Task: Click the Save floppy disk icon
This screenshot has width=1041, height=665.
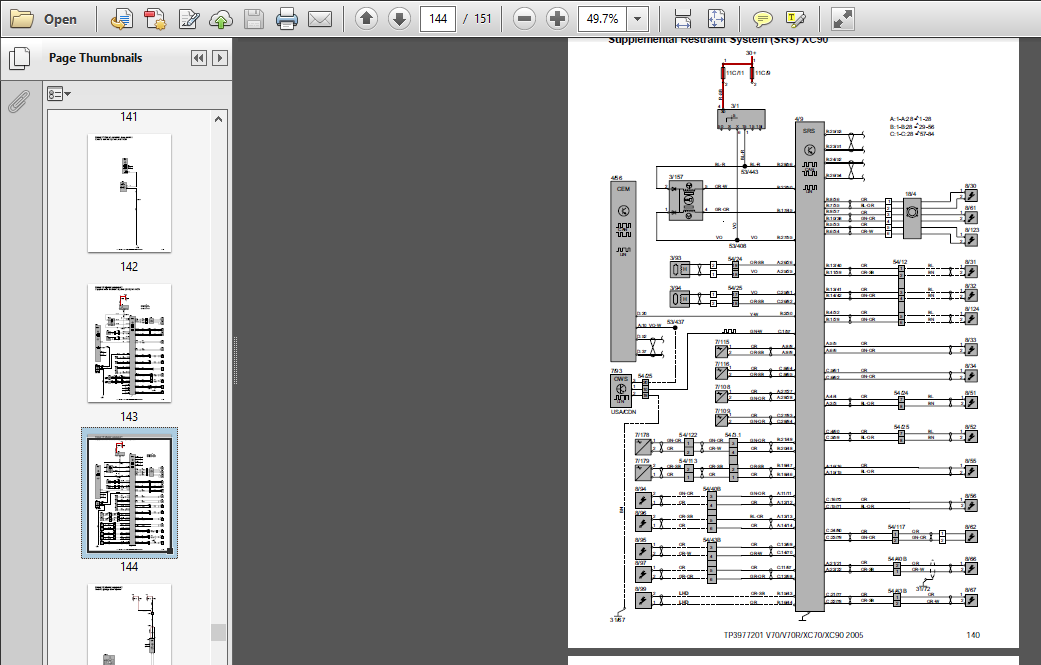Action: pyautogui.click(x=254, y=19)
